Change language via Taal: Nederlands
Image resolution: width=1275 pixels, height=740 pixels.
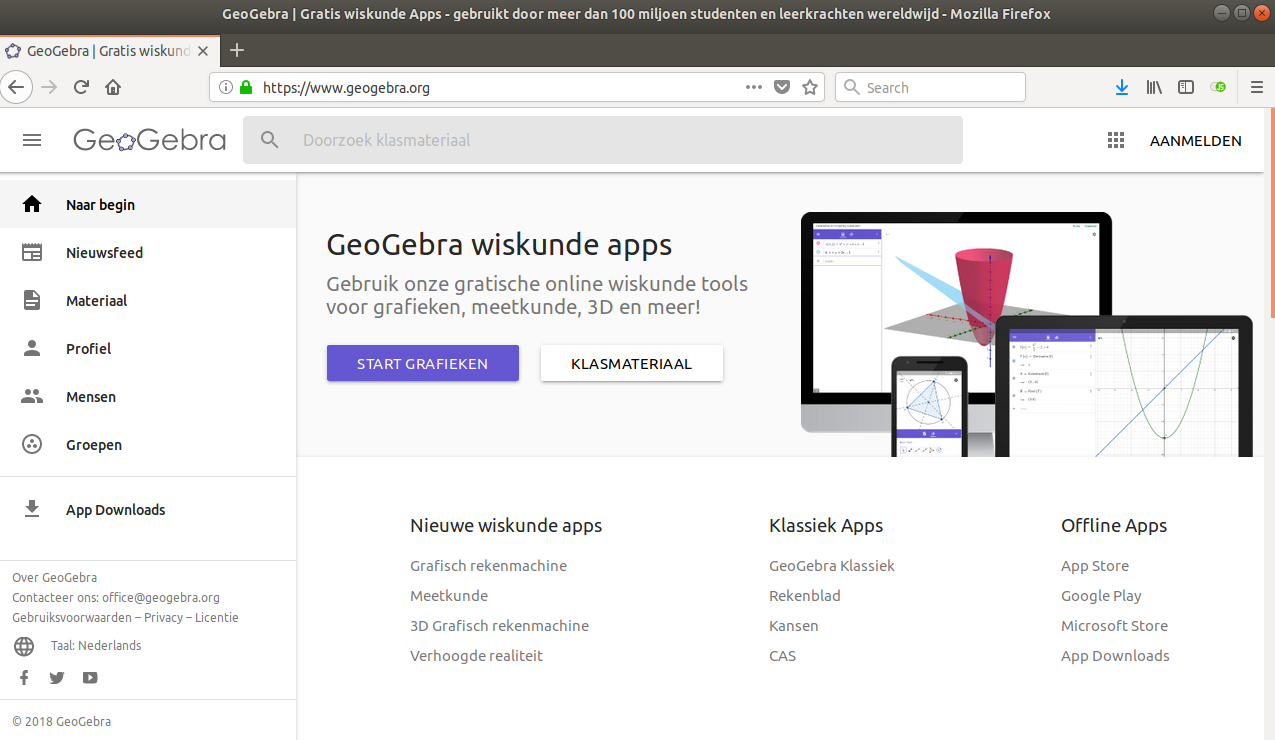(x=96, y=646)
